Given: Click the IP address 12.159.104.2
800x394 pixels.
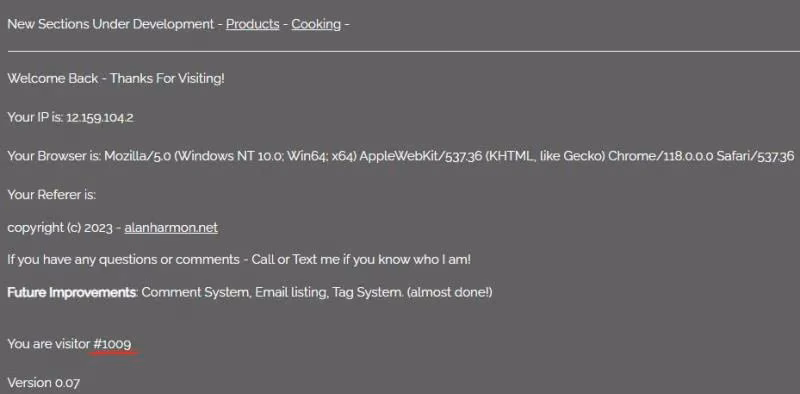Looking at the screenshot, I should 100,118.
